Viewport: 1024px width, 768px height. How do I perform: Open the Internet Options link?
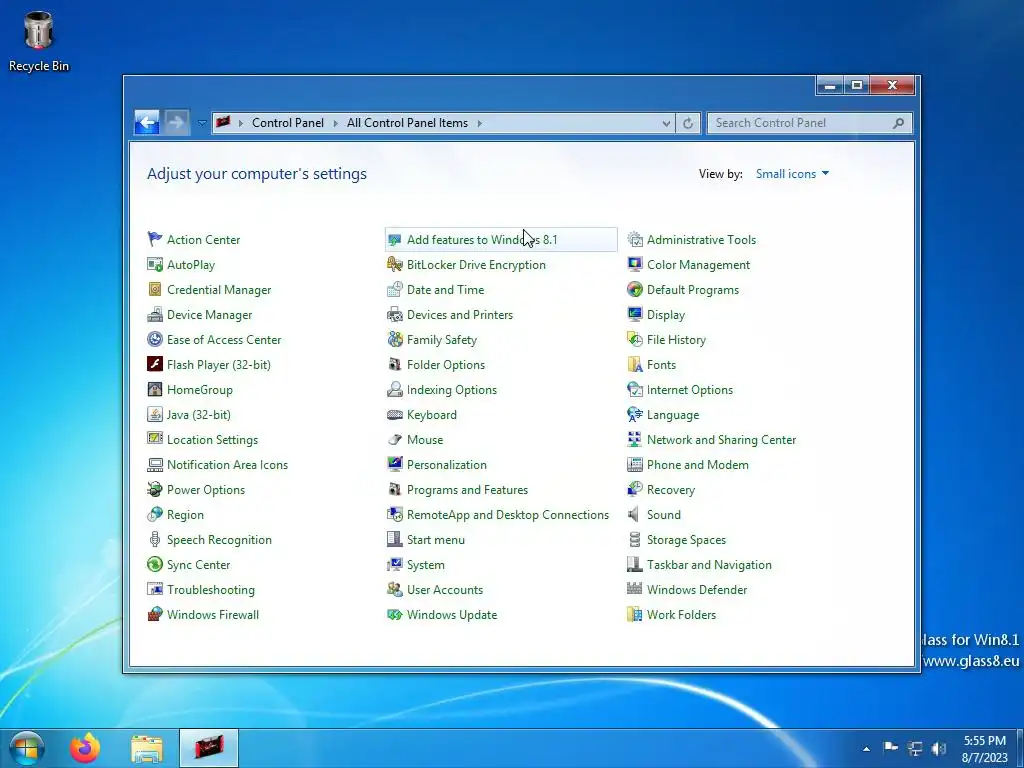tap(690, 390)
